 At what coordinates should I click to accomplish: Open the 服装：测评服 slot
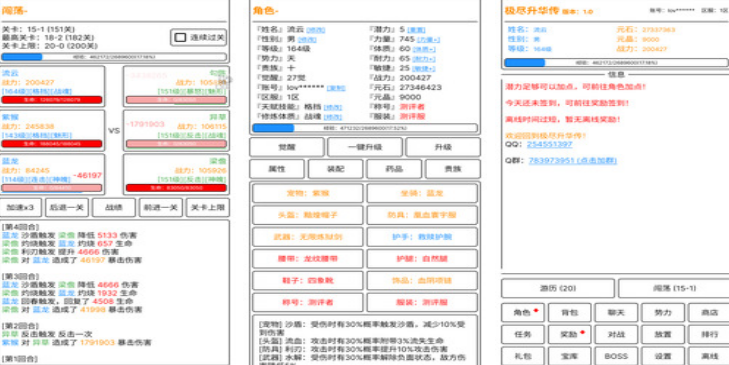click(x=422, y=302)
